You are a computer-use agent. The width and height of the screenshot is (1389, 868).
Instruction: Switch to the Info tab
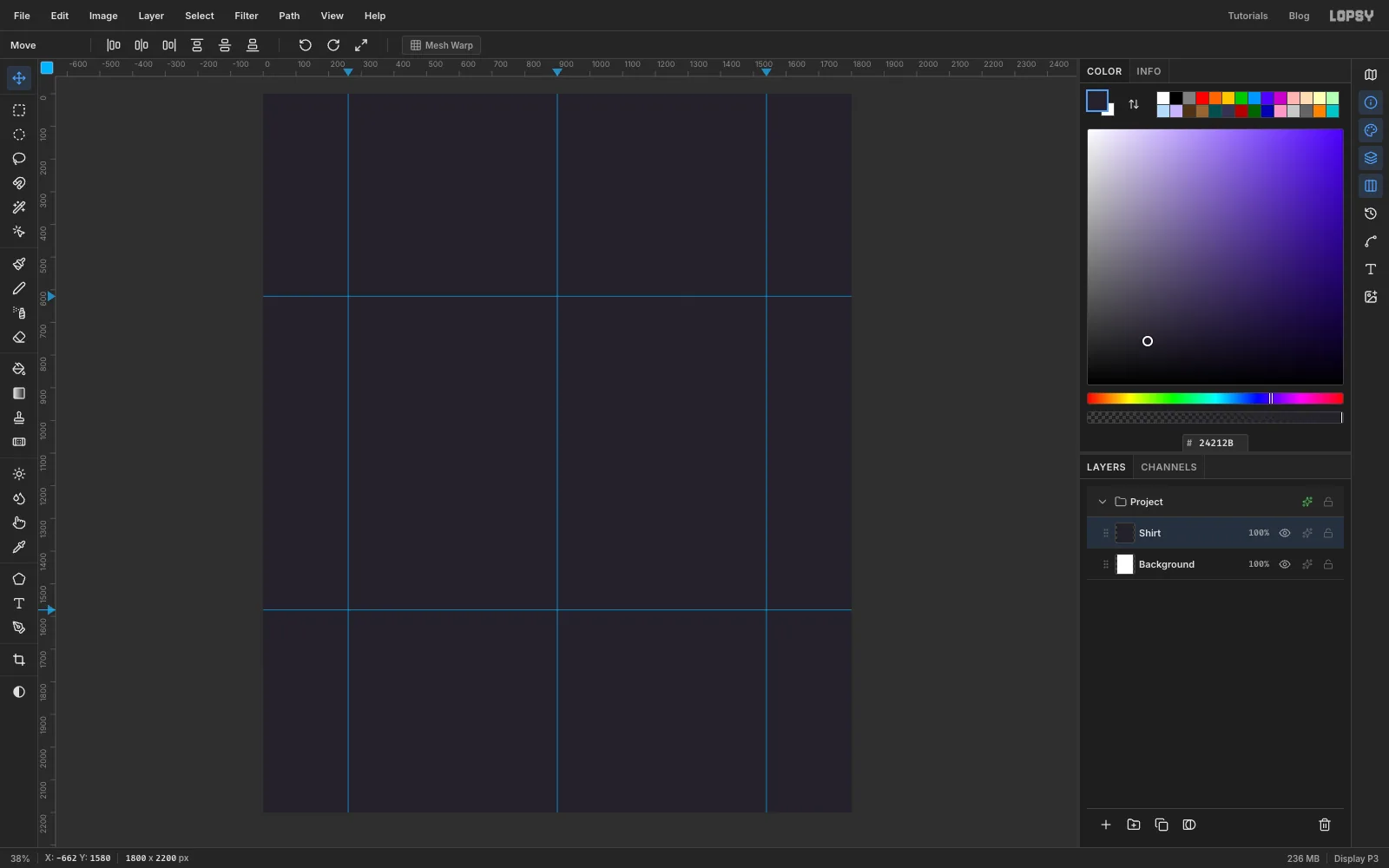click(1149, 71)
